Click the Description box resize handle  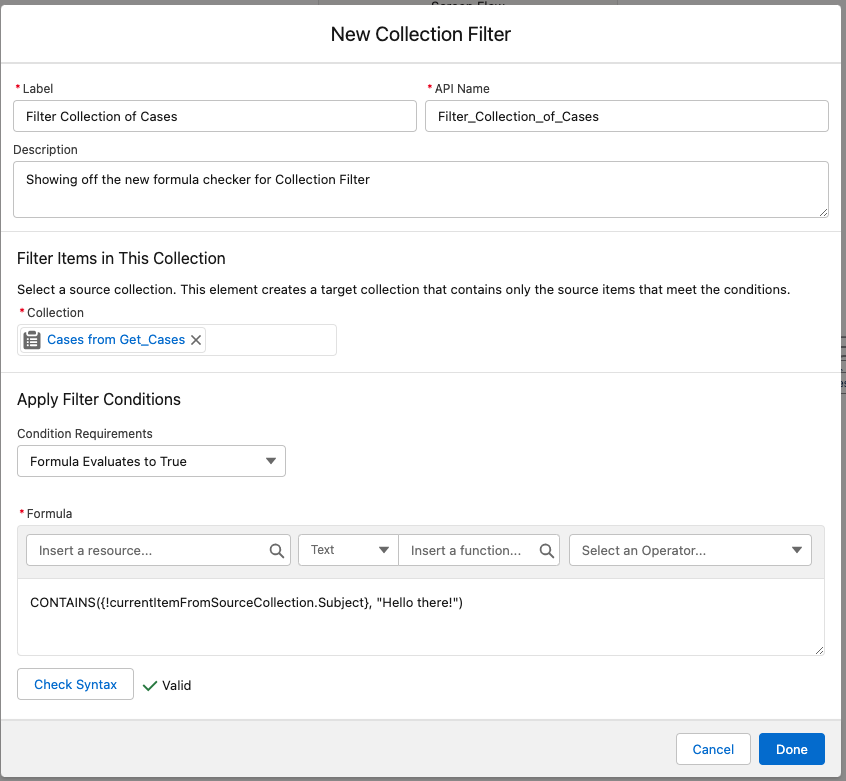point(823,211)
